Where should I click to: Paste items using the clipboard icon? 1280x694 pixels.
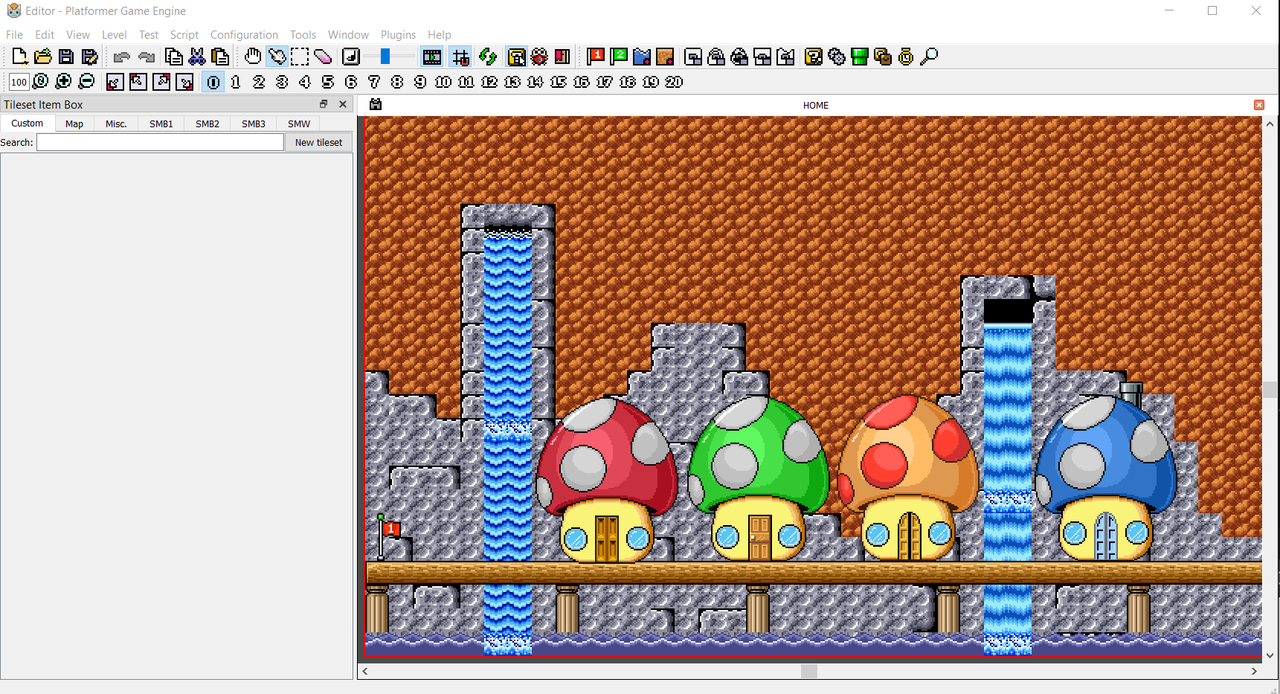pos(220,57)
